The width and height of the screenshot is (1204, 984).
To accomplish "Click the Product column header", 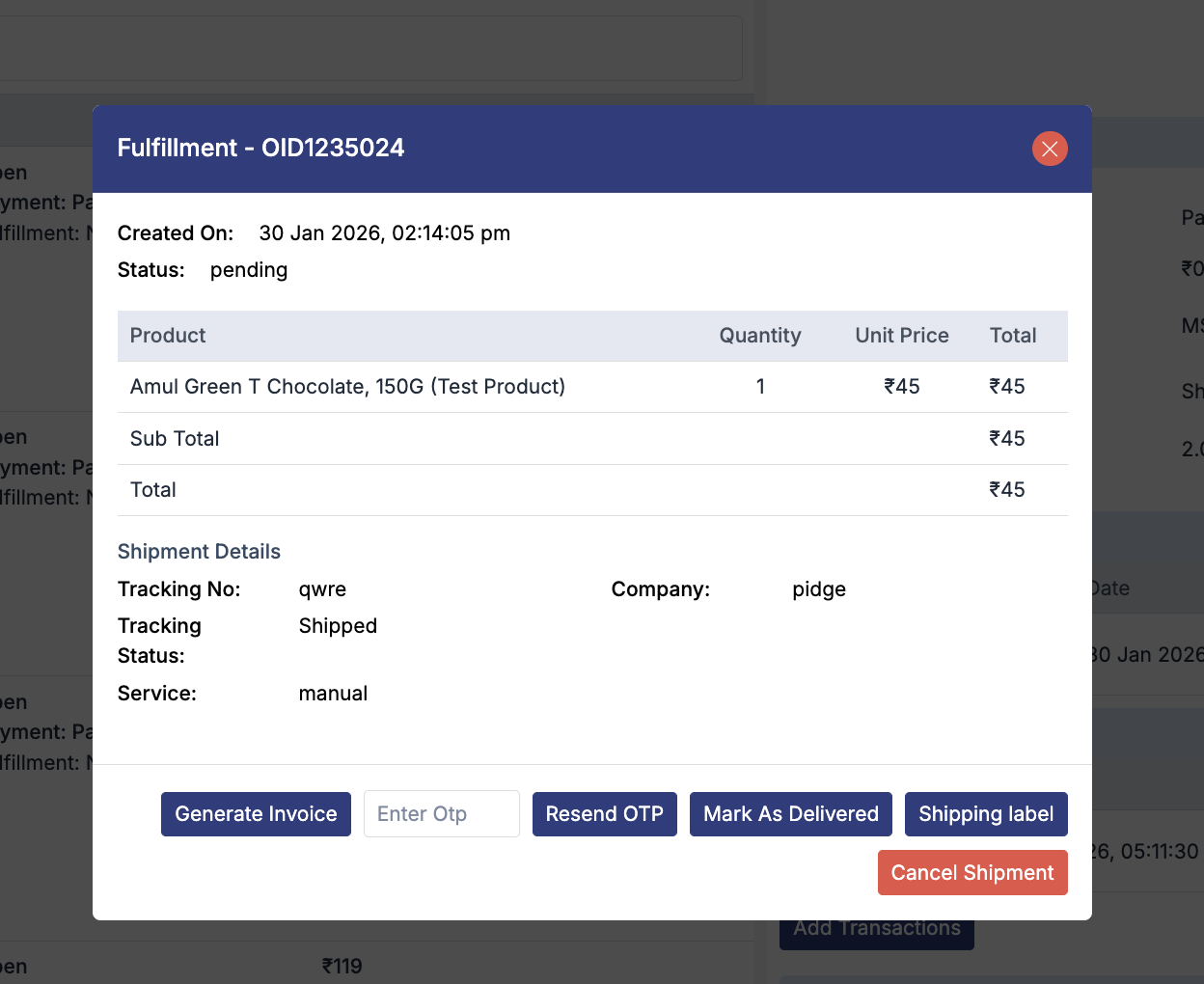I will pyautogui.click(x=168, y=336).
